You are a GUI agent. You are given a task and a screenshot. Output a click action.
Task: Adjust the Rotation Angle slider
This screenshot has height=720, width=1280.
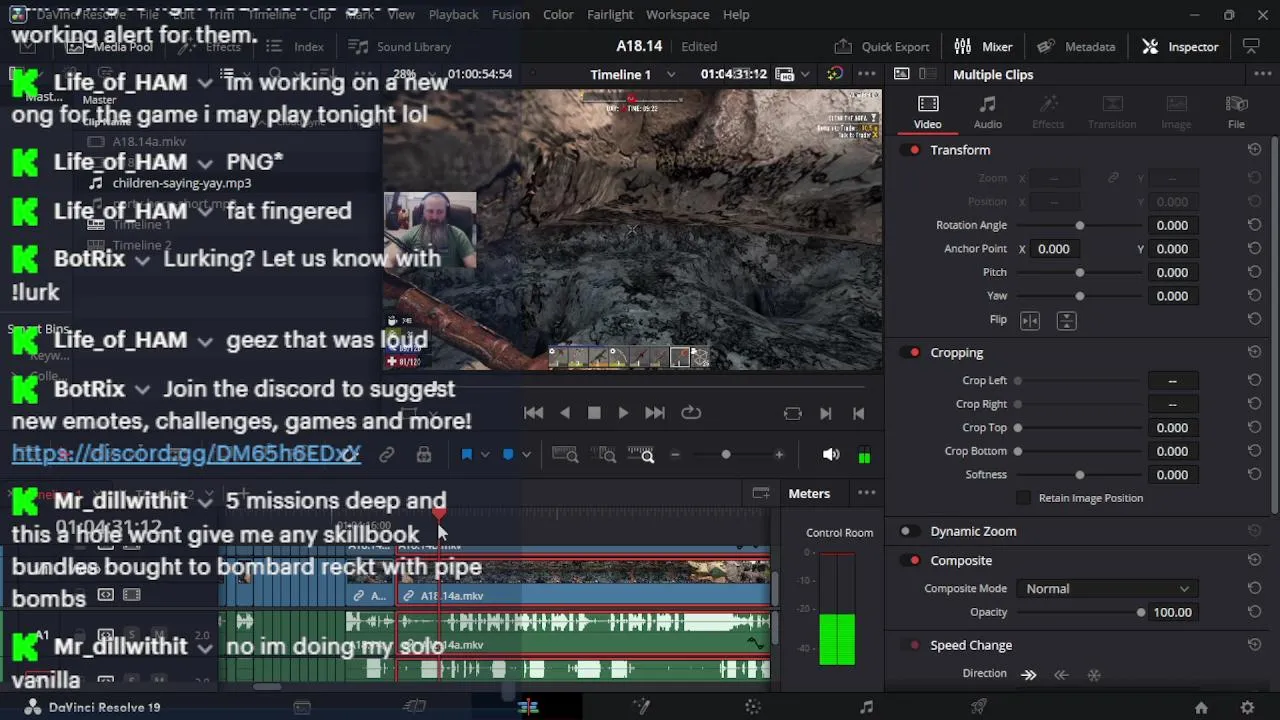click(1079, 225)
